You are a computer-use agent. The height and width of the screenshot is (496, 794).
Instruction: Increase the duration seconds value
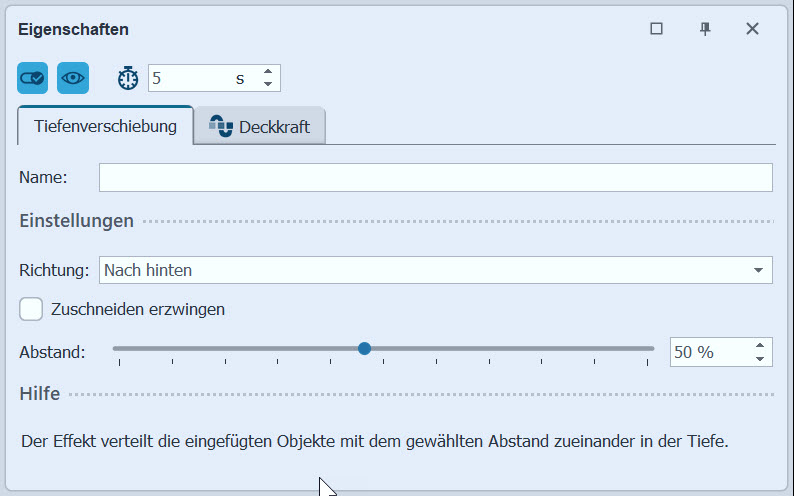267,72
